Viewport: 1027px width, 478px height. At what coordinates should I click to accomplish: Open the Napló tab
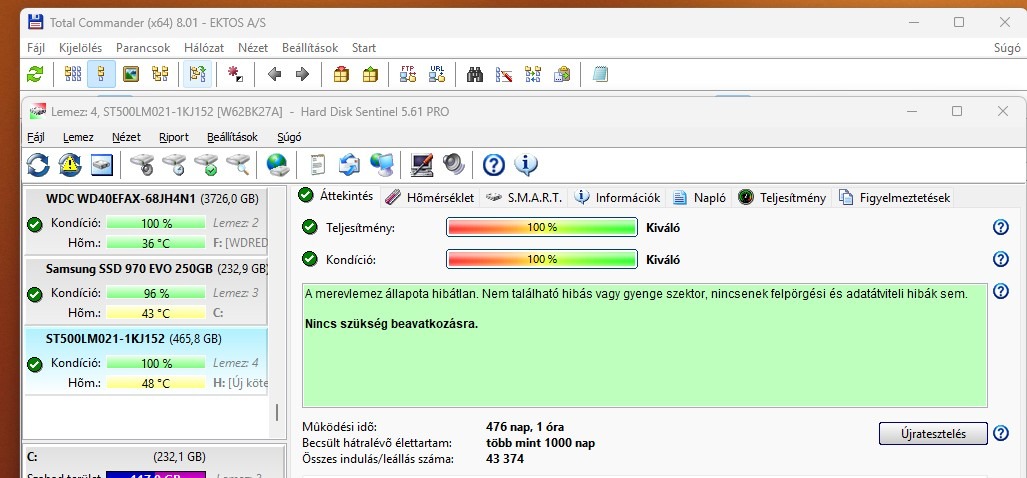[700, 197]
